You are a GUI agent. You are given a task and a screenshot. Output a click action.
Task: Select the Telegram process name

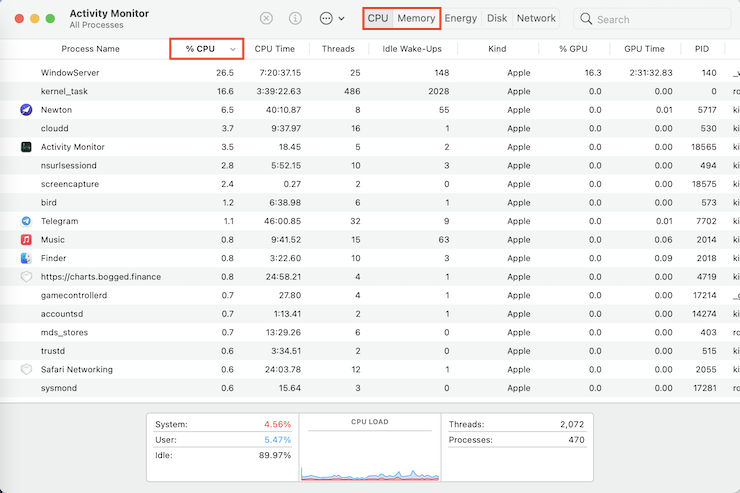(x=59, y=221)
